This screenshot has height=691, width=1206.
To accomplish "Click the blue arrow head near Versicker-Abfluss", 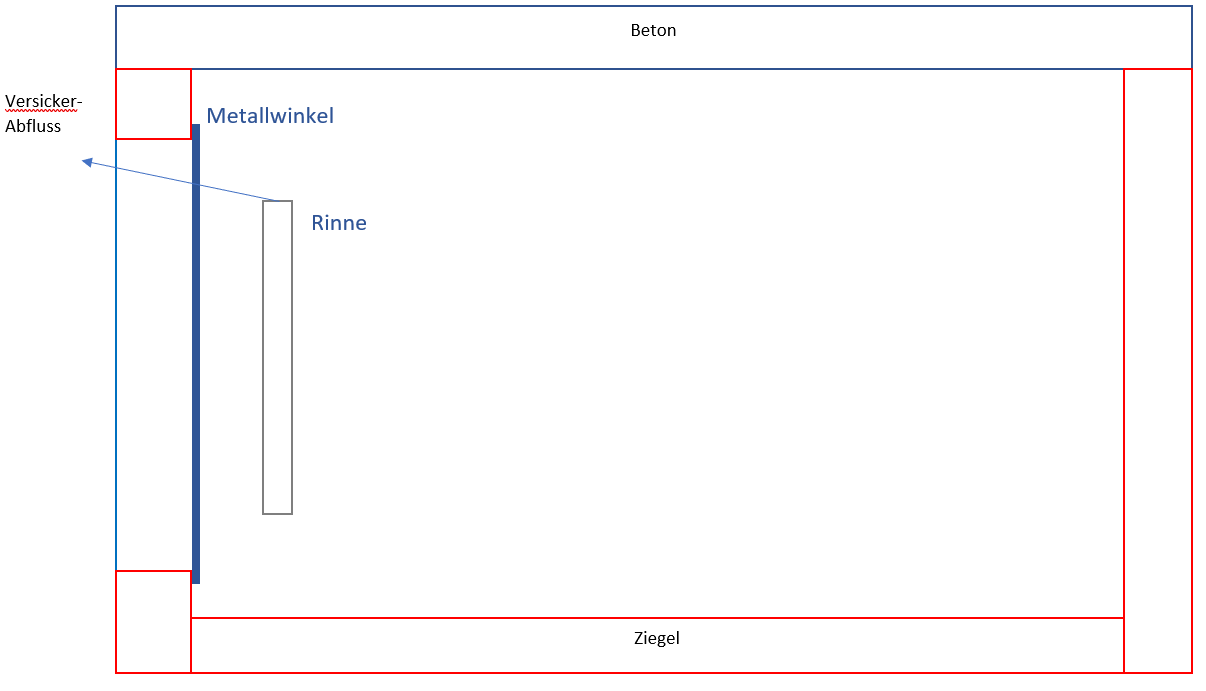I will (x=87, y=161).
